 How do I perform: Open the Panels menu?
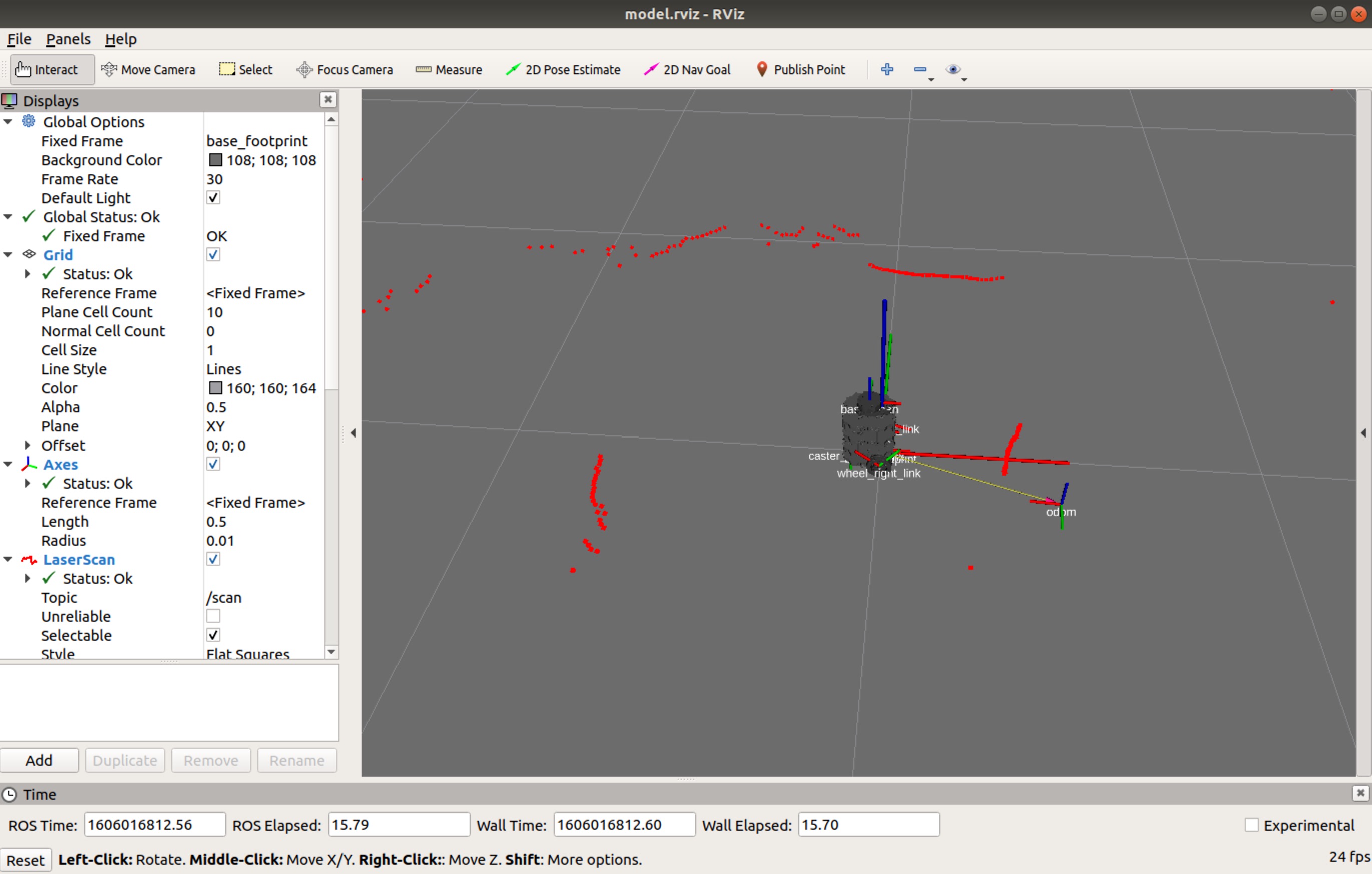point(68,39)
